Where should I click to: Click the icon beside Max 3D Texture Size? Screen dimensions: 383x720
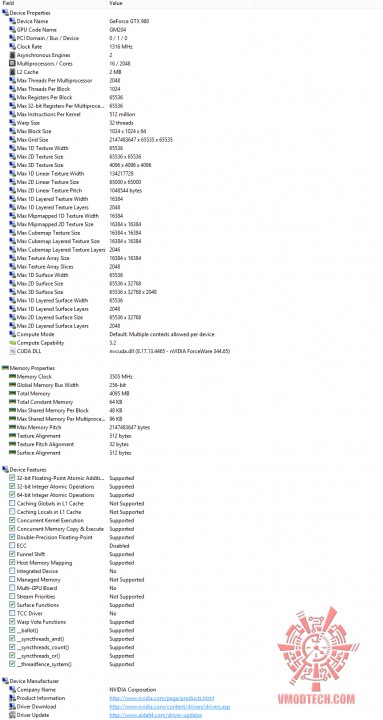[12, 165]
